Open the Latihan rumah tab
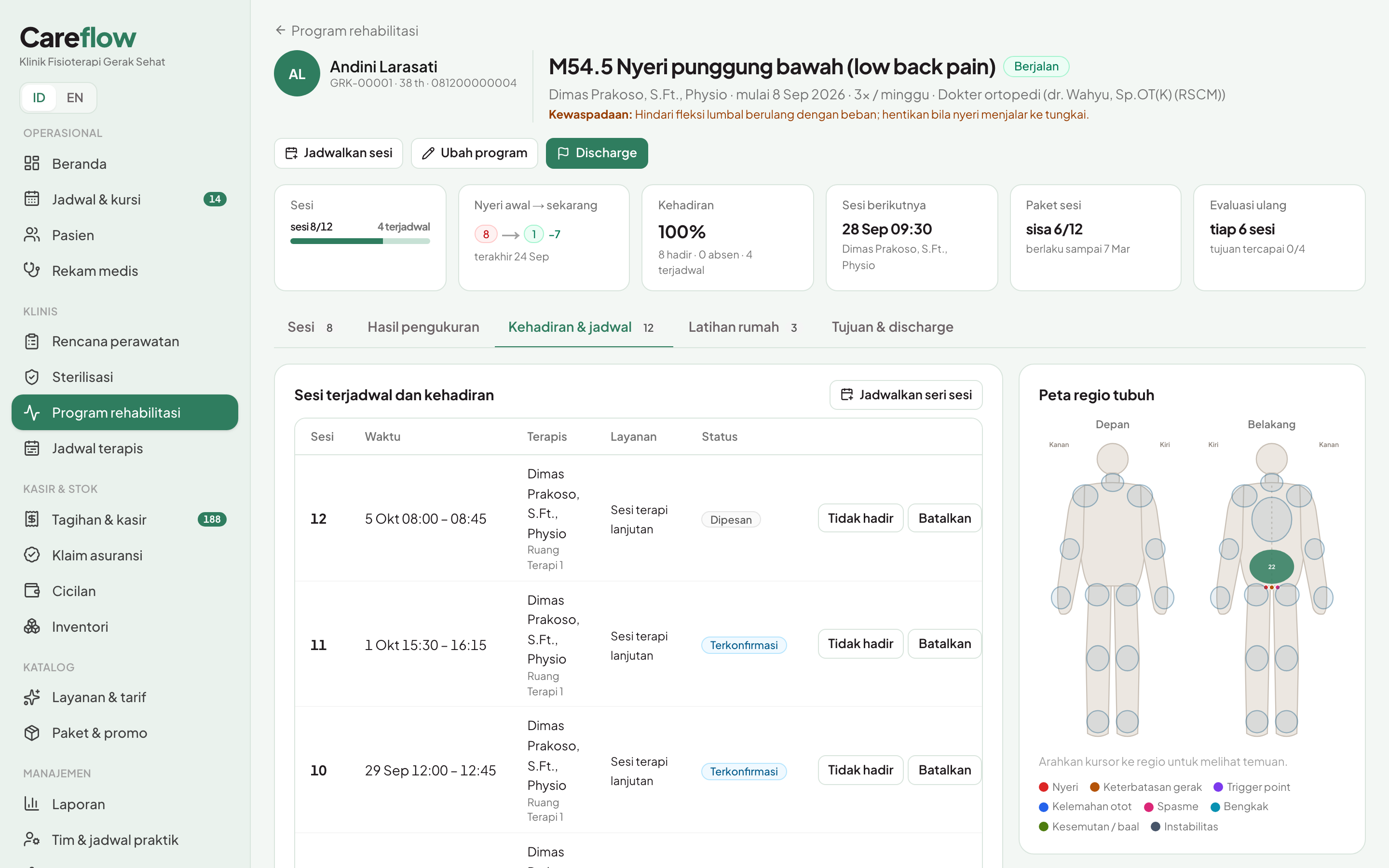 (x=743, y=327)
